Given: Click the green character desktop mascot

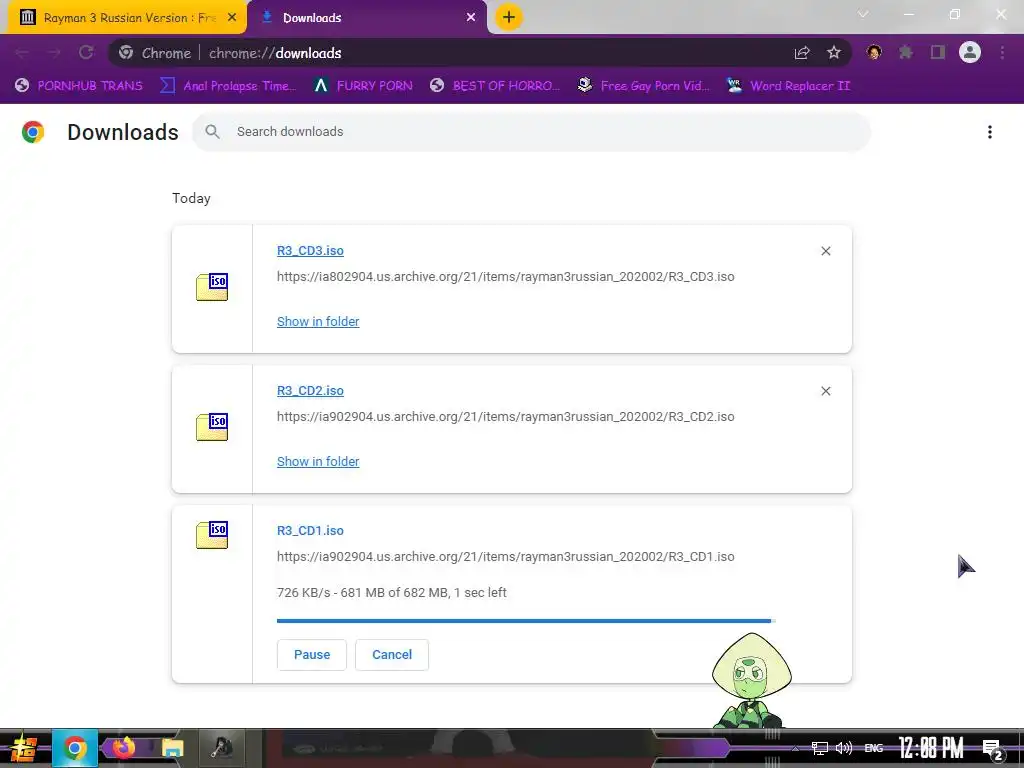Looking at the screenshot, I should pos(752,680).
